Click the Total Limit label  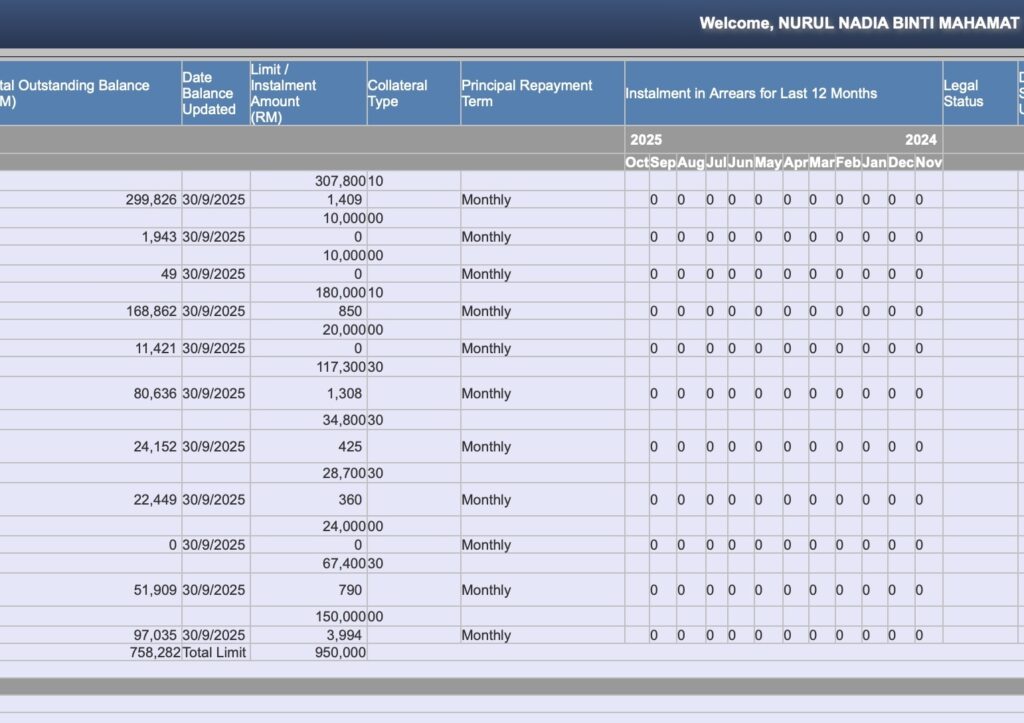pyautogui.click(x=214, y=652)
